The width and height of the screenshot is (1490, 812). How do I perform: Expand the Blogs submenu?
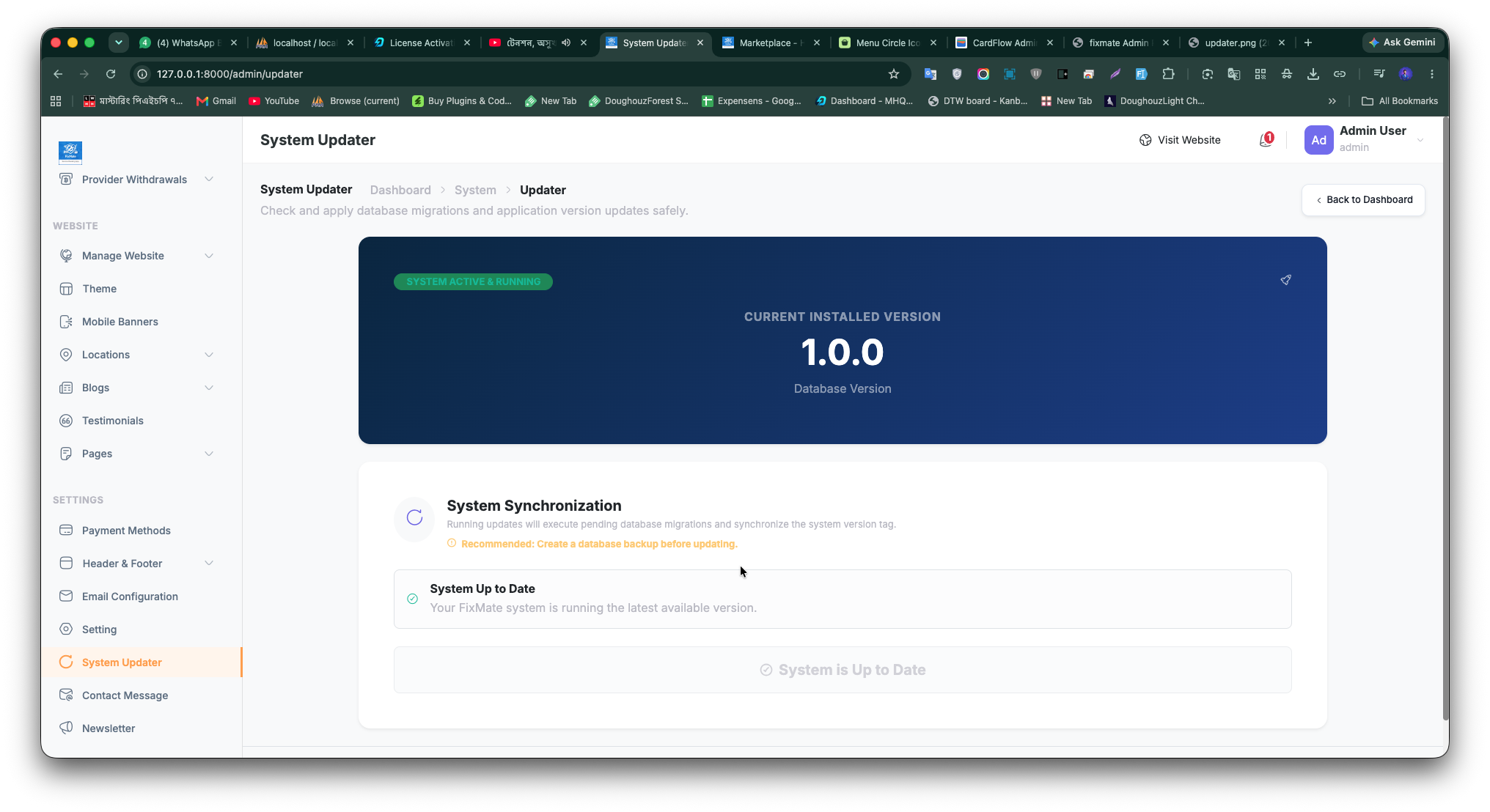(209, 388)
